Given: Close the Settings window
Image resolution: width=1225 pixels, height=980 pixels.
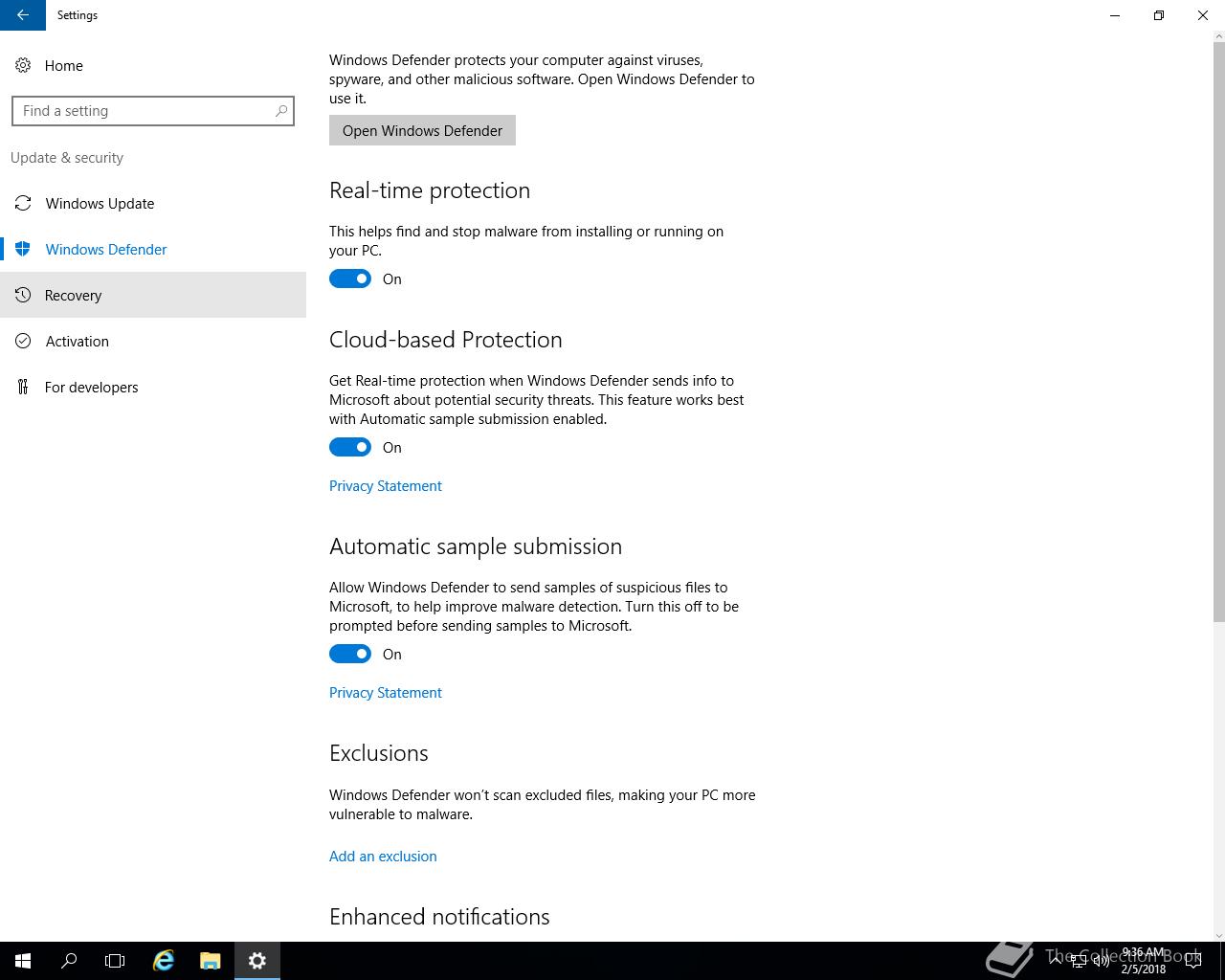Looking at the screenshot, I should [x=1203, y=15].
